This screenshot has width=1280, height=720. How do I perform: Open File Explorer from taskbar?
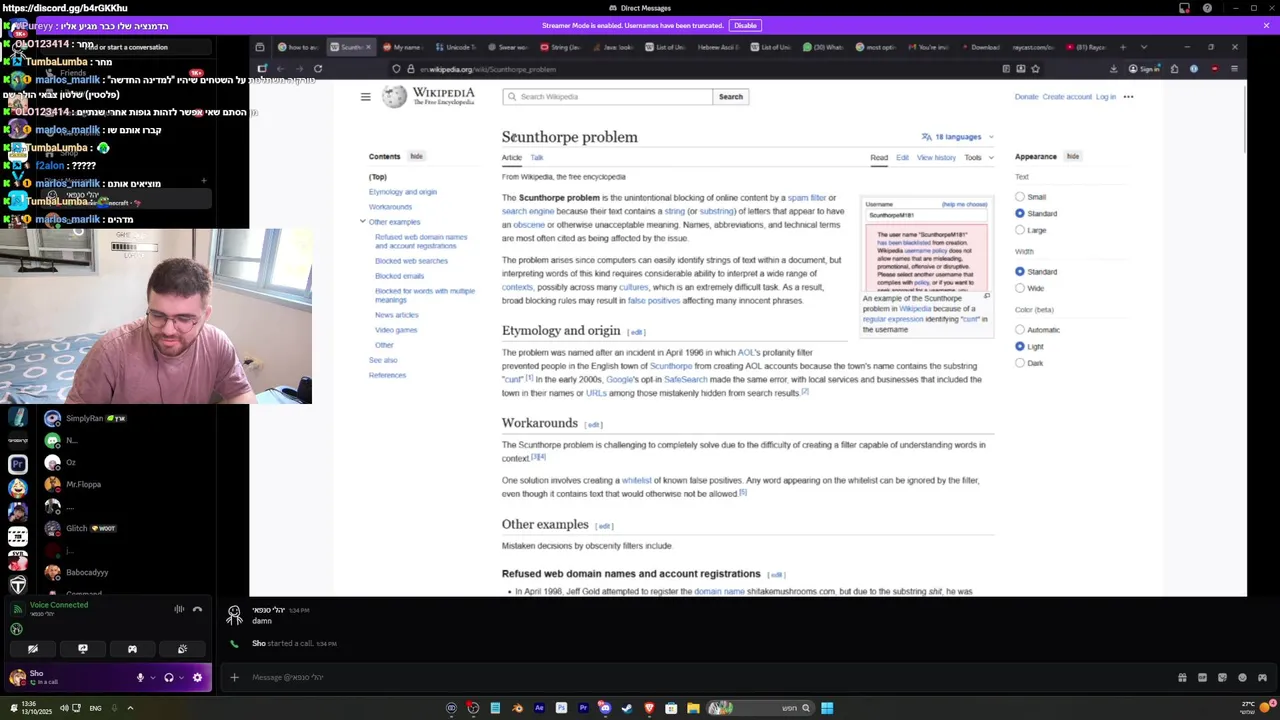pyautogui.click(x=693, y=708)
